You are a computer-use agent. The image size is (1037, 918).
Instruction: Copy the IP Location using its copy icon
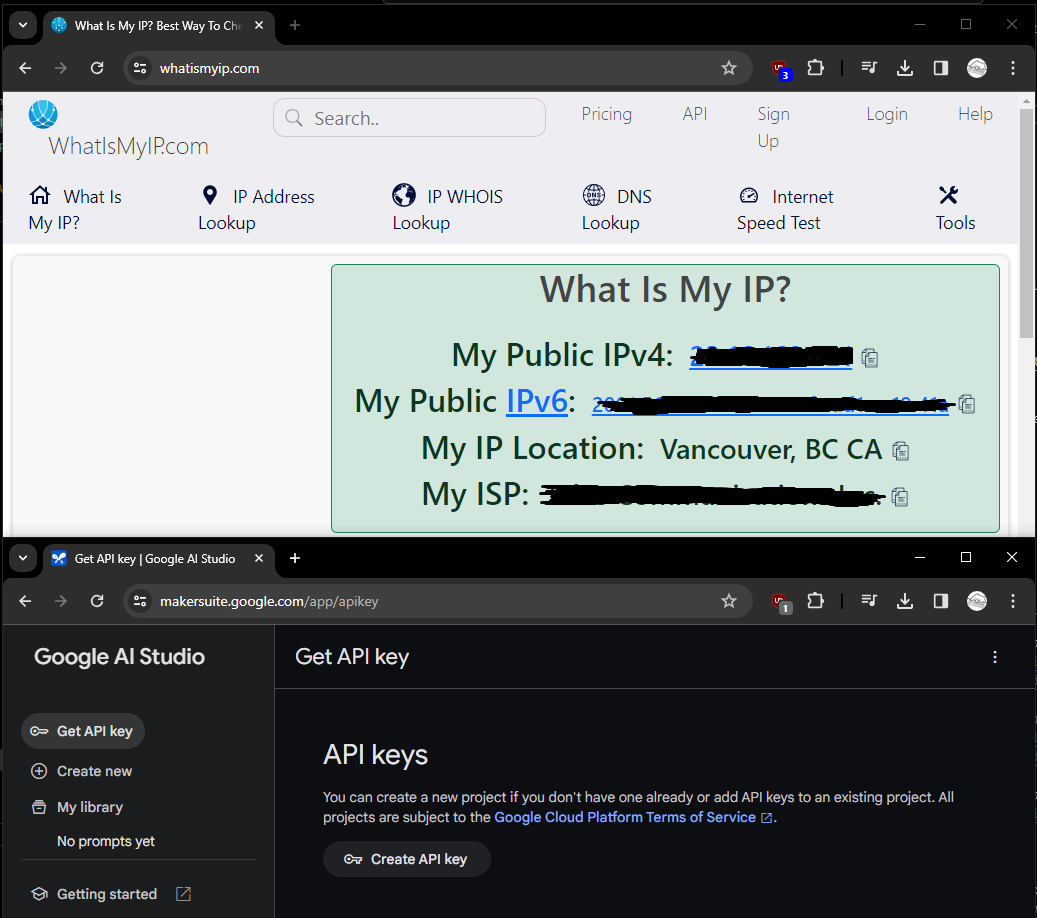tap(901, 451)
